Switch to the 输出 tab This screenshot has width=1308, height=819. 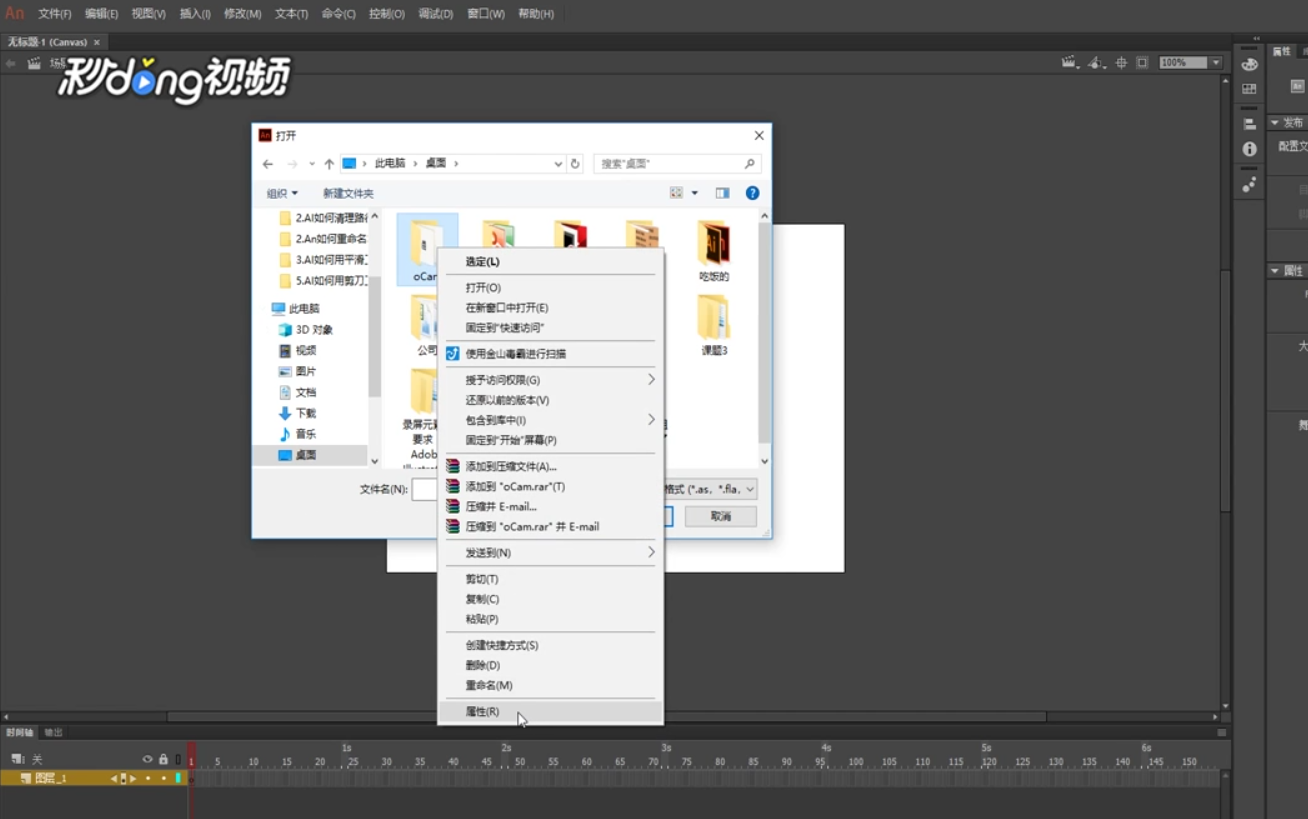(53, 732)
